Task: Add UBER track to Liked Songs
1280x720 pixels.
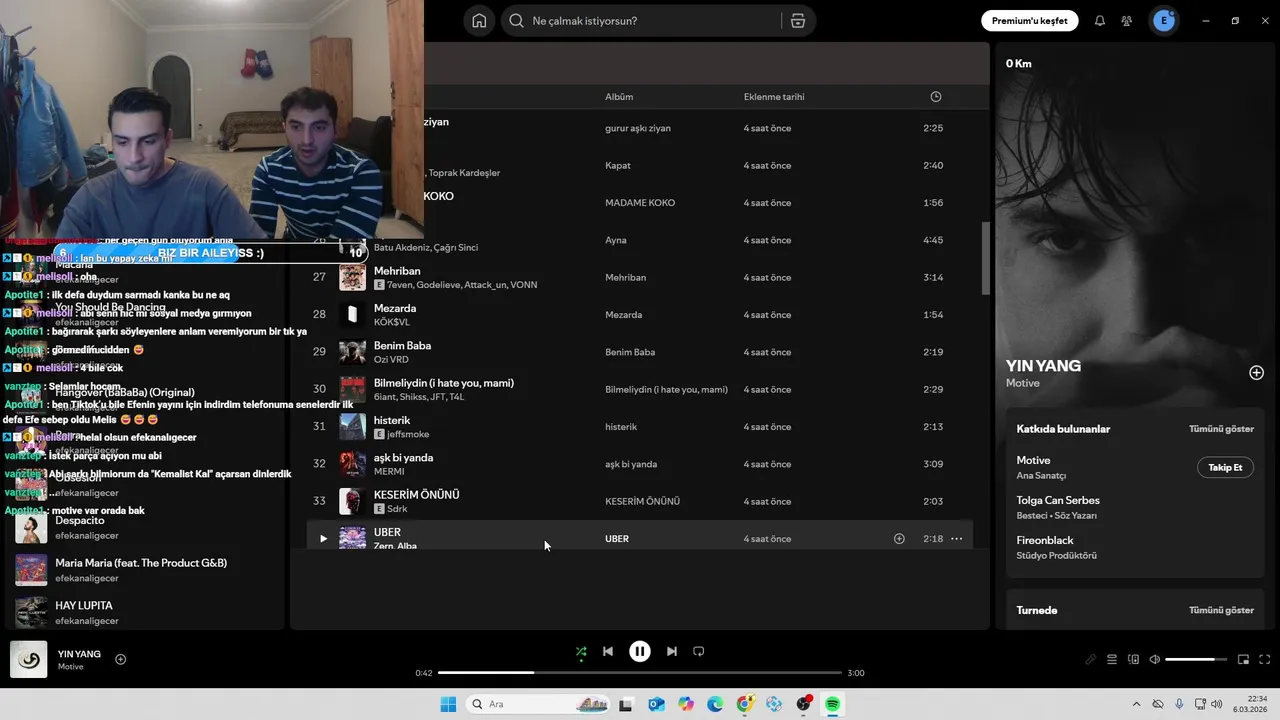Action: pyautogui.click(x=899, y=539)
